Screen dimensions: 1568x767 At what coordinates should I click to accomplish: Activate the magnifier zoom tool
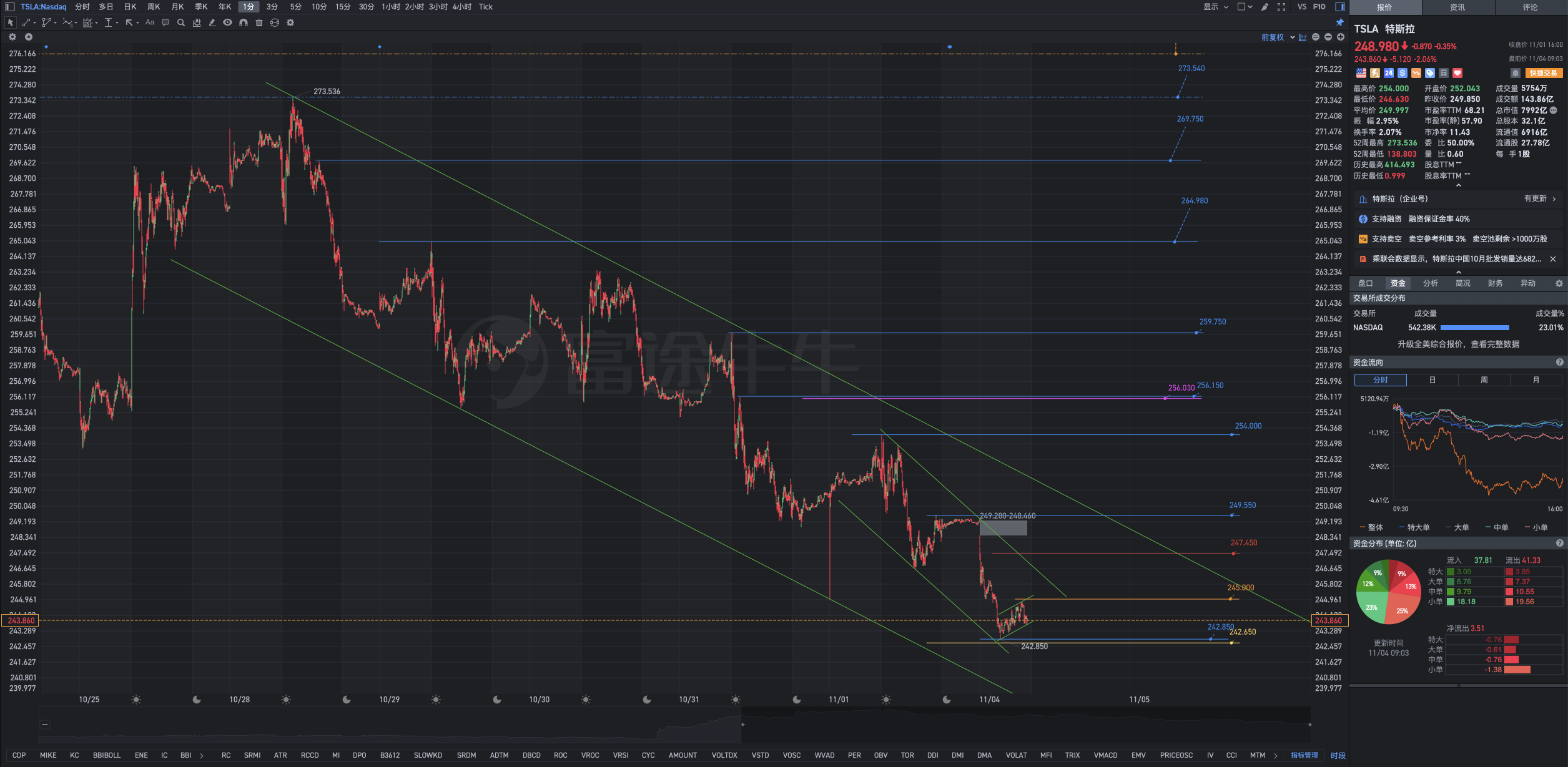click(181, 22)
